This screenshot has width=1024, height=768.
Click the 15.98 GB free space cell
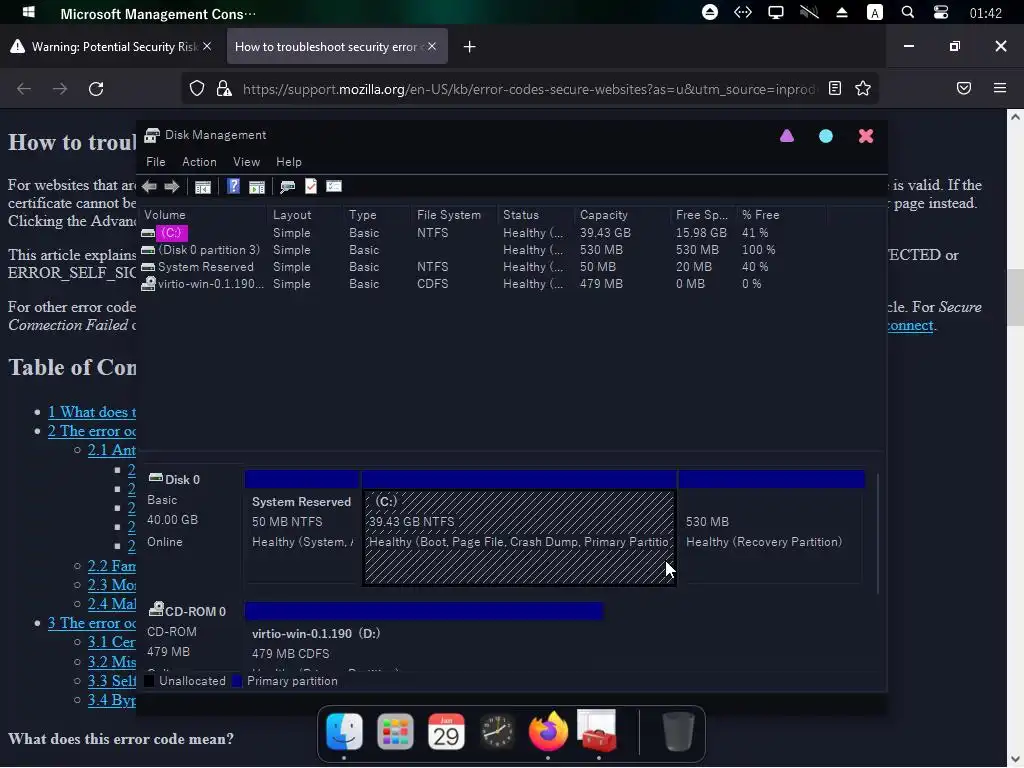(x=701, y=233)
